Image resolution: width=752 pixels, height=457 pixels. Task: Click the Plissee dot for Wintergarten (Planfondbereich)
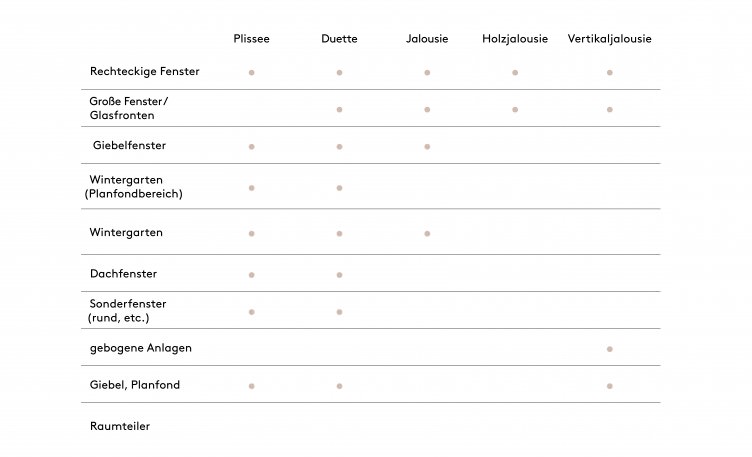(x=251, y=187)
